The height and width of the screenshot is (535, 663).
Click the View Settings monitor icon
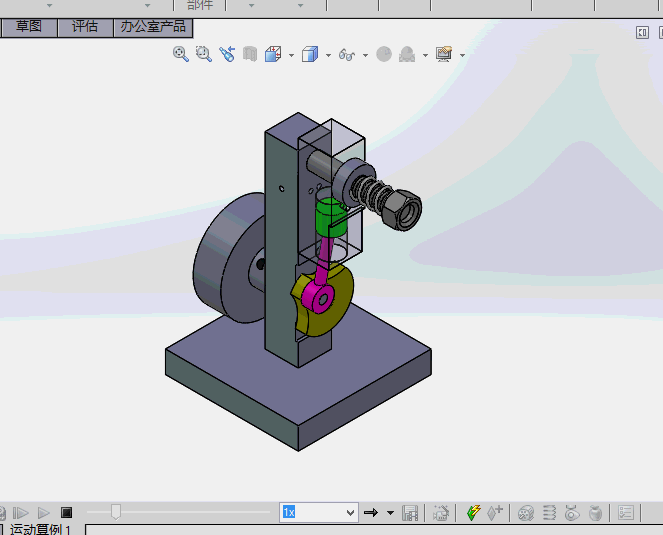[x=444, y=54]
